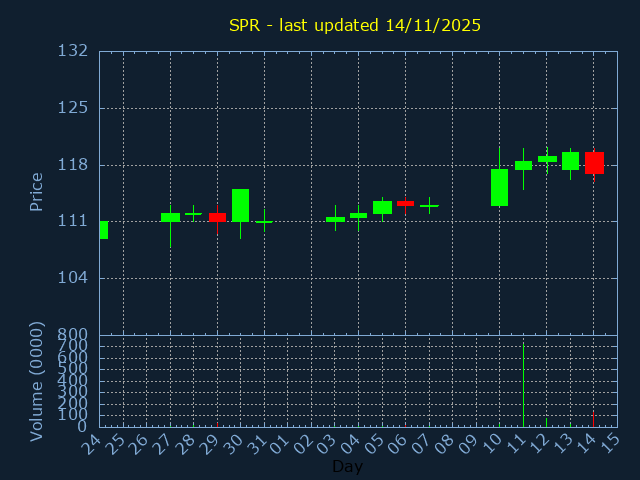Click the Day x-axis title

(x=347, y=467)
